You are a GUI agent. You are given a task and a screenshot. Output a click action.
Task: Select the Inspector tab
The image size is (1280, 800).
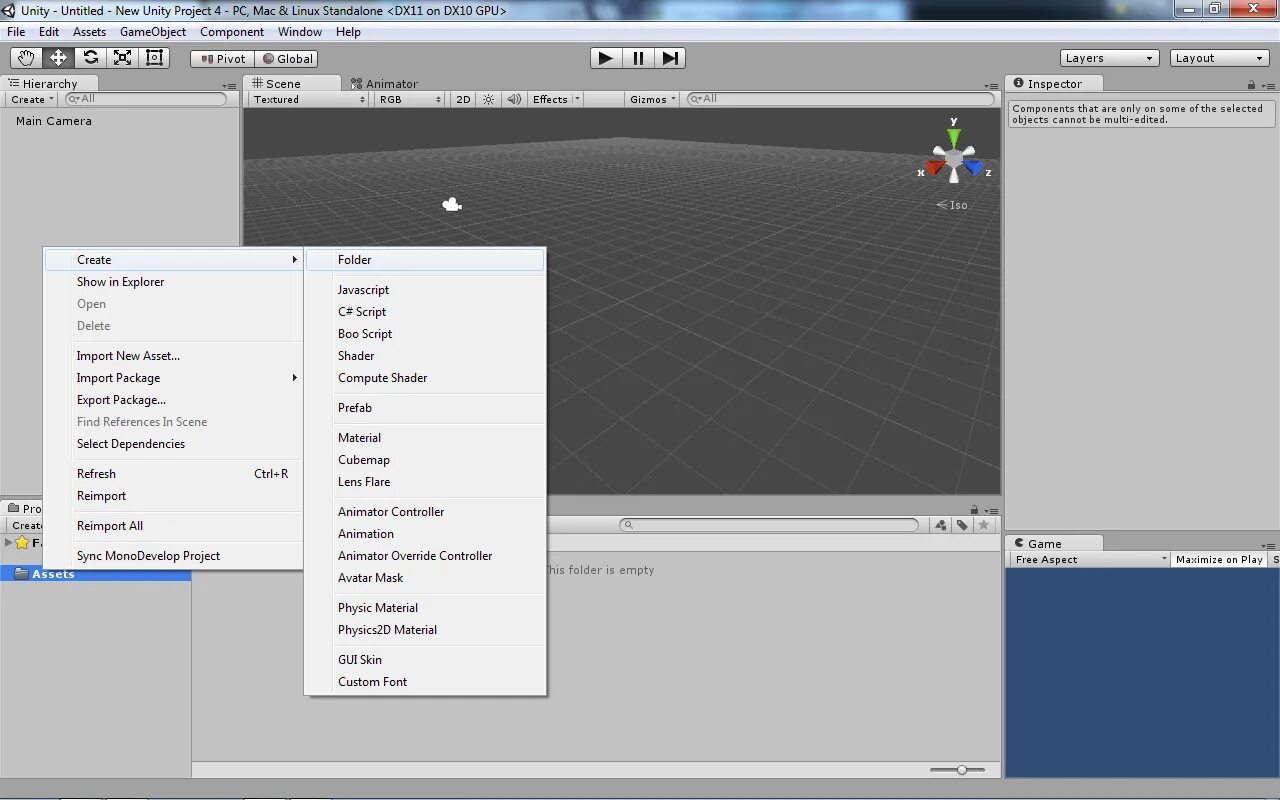1054,84
